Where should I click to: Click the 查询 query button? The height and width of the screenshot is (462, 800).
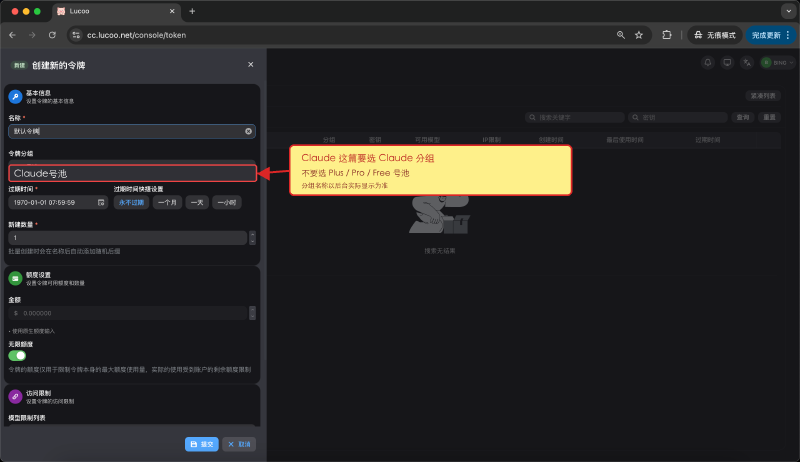743,117
